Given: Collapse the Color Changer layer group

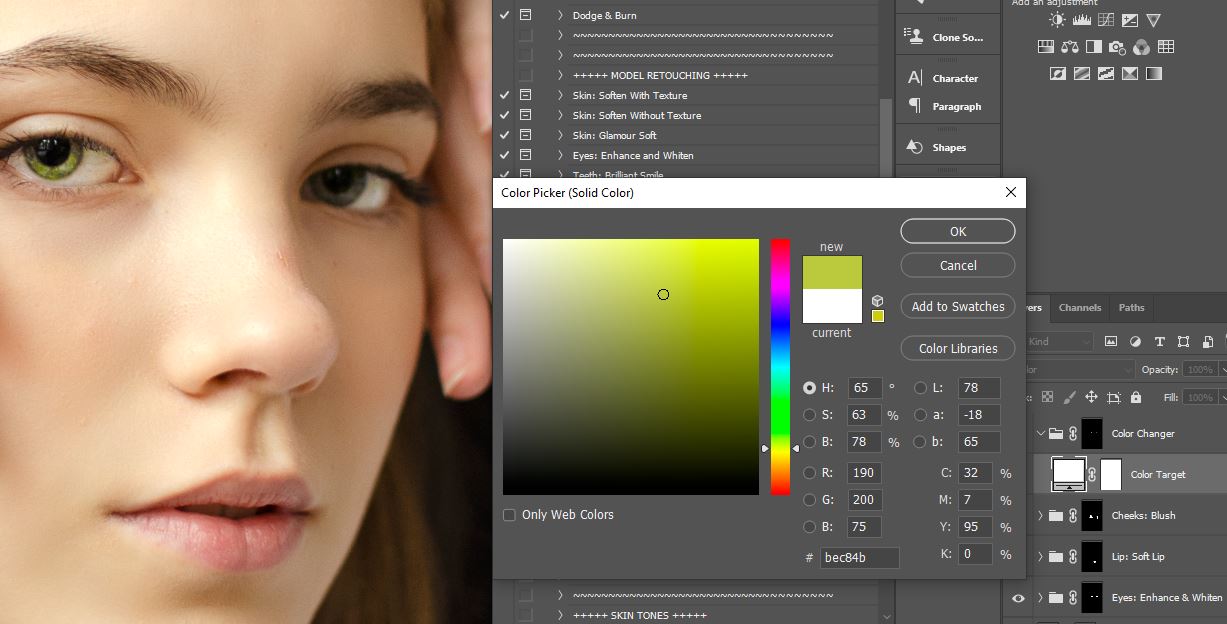Looking at the screenshot, I should (x=1041, y=434).
